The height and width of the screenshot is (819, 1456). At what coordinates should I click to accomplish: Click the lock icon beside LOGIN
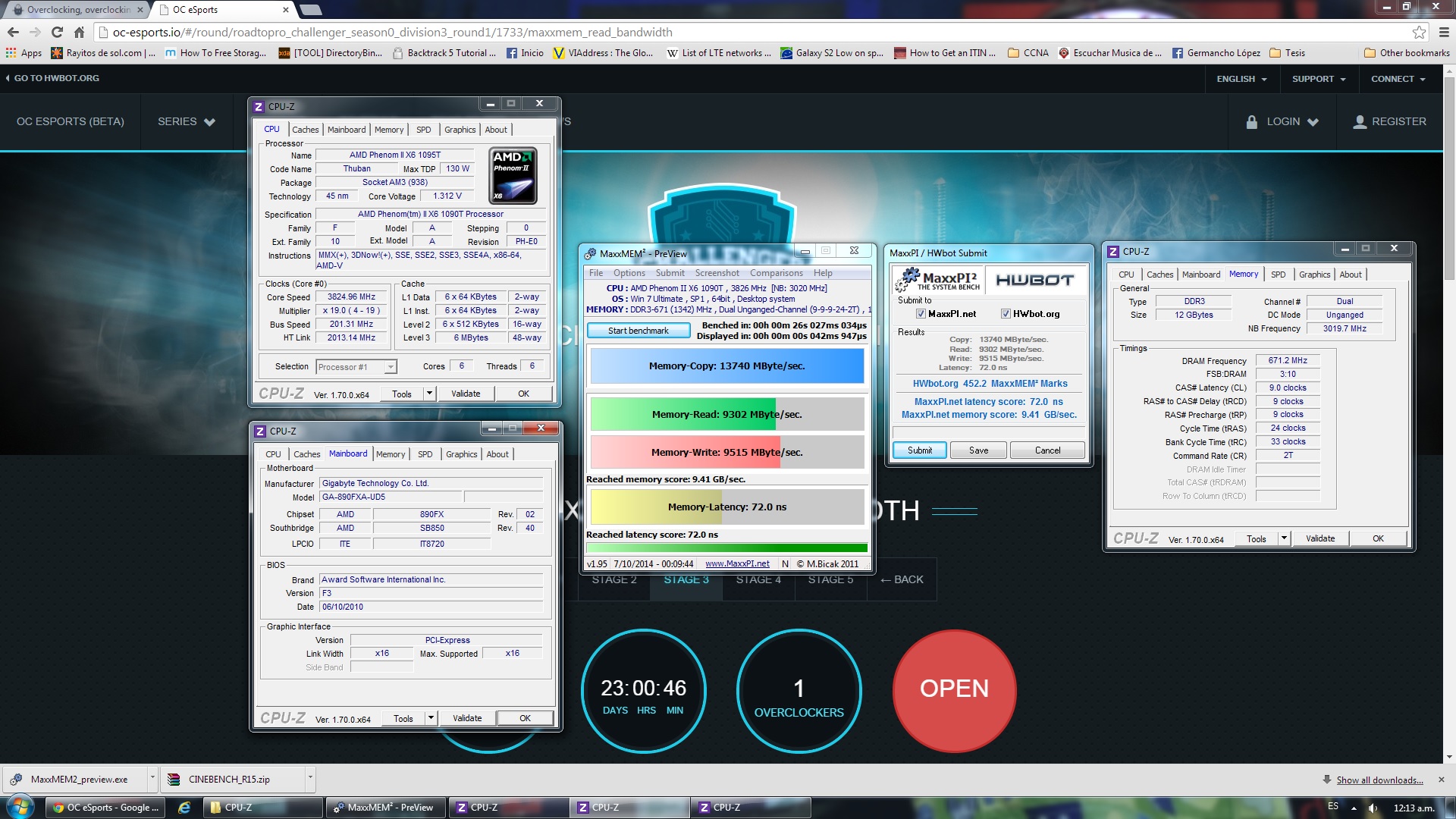tap(1252, 121)
